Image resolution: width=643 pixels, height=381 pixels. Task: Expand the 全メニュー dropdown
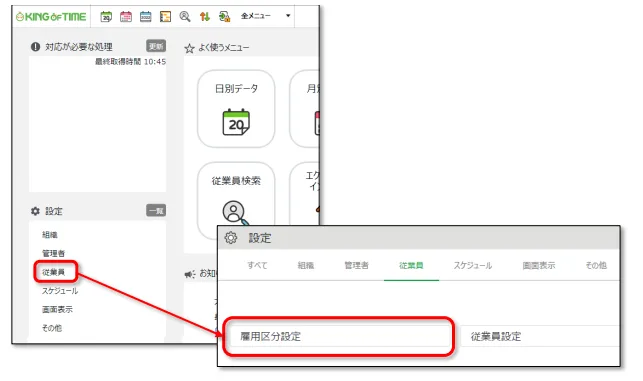[266, 16]
